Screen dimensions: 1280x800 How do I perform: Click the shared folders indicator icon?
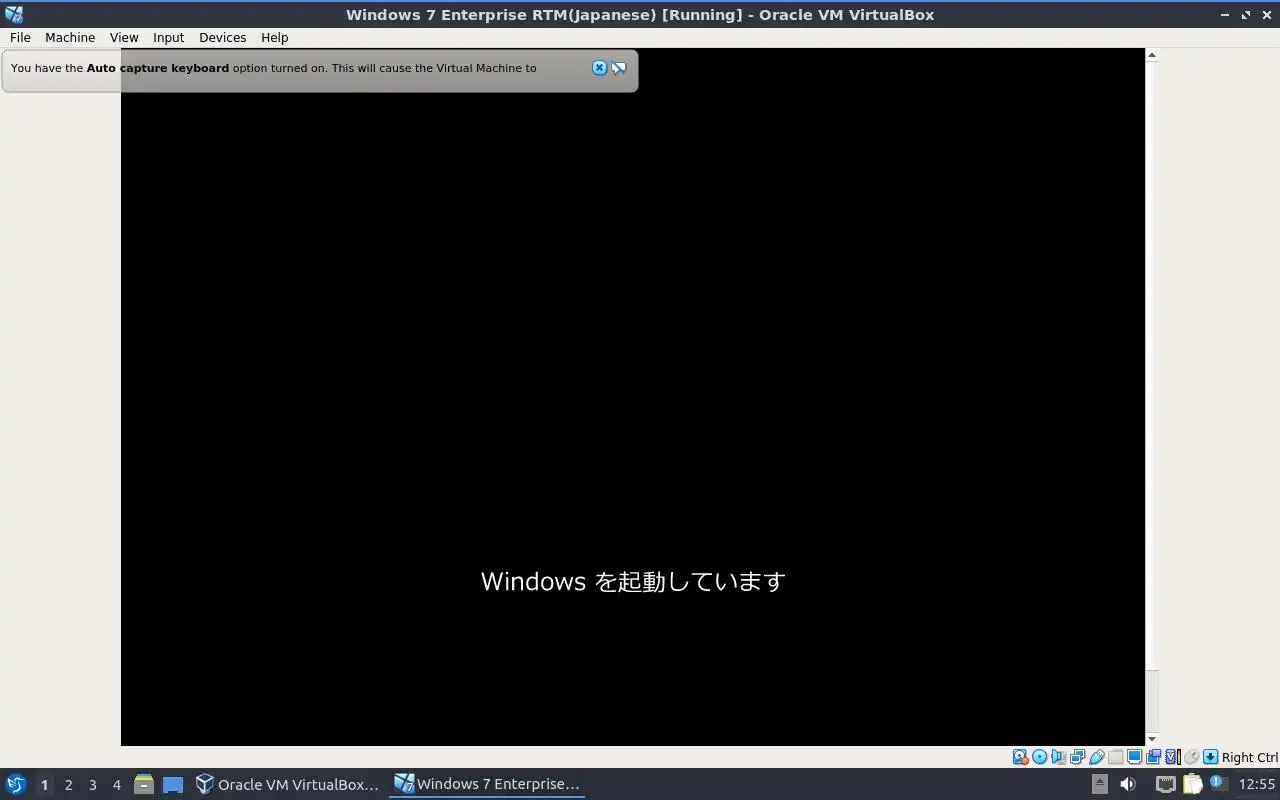tap(1115, 757)
